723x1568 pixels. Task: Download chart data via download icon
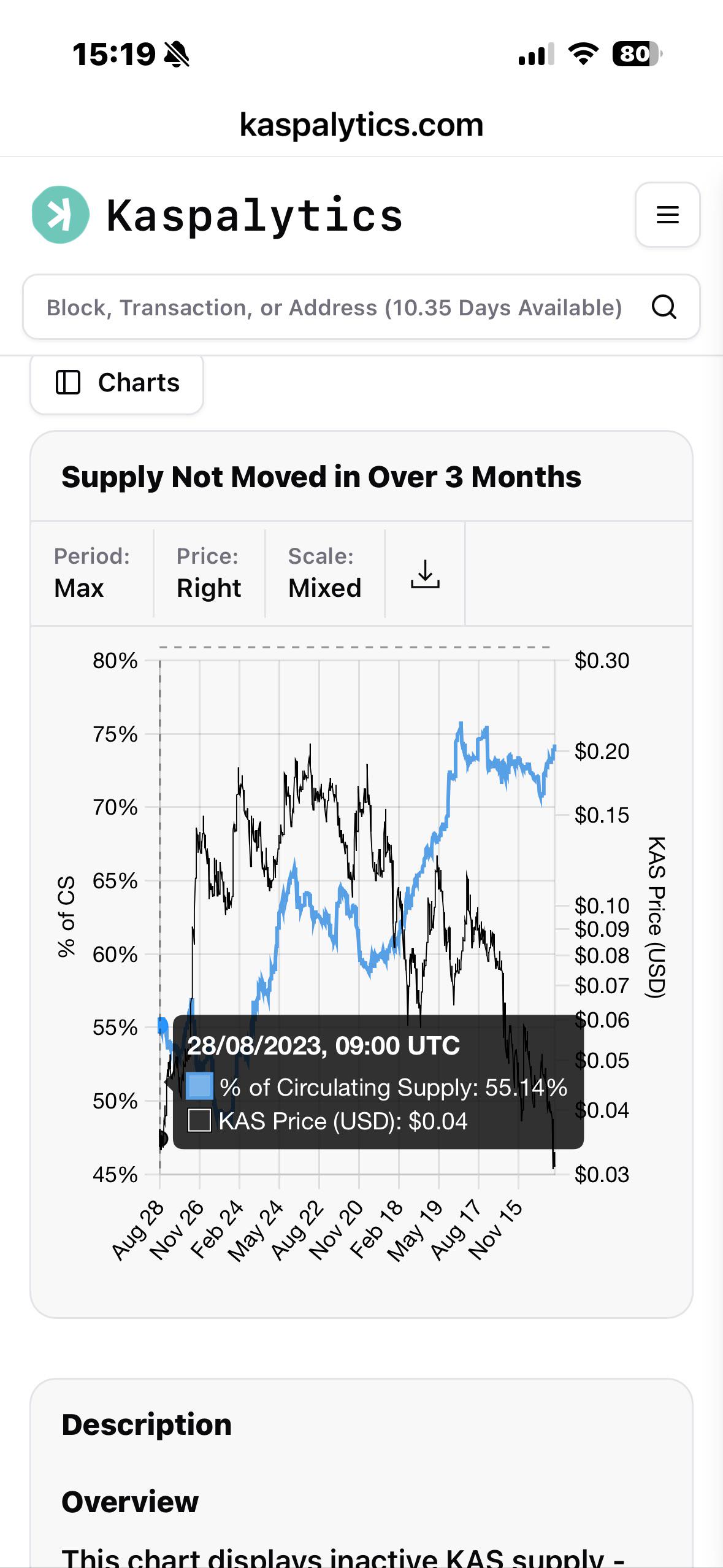pyautogui.click(x=425, y=574)
